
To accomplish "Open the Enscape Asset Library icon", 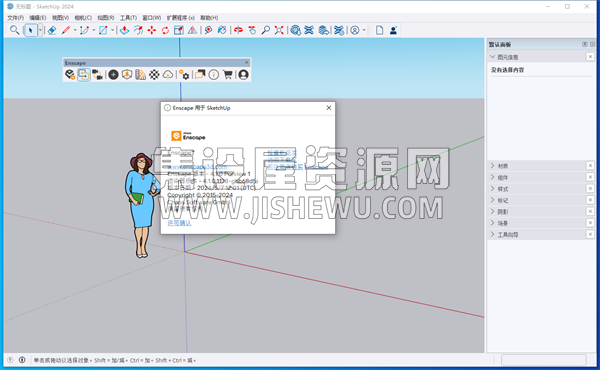I will [140, 74].
